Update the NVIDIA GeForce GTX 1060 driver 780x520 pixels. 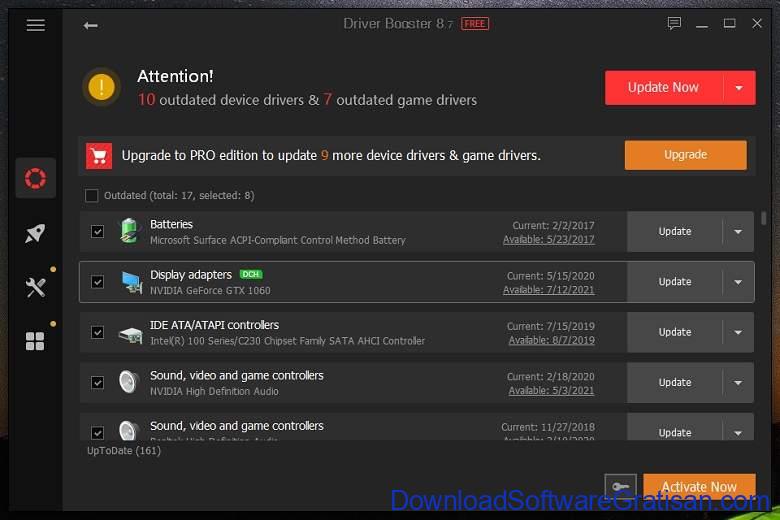(675, 282)
